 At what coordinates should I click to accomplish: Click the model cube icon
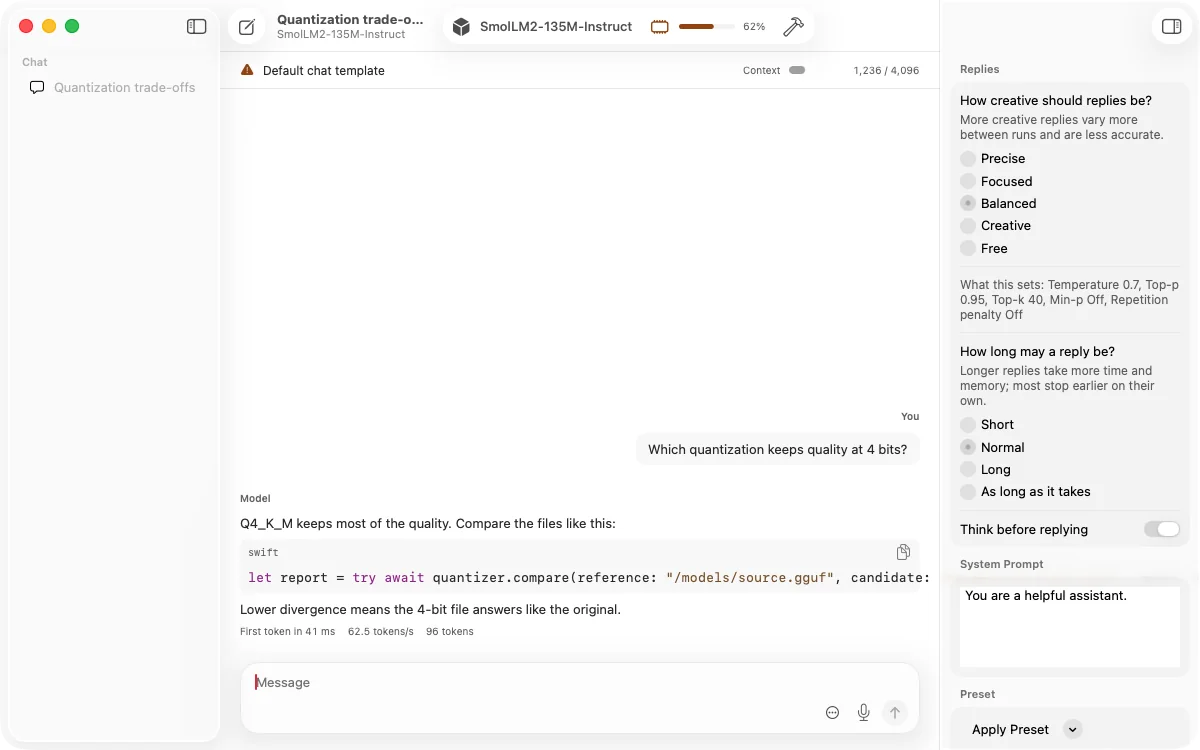coord(461,27)
